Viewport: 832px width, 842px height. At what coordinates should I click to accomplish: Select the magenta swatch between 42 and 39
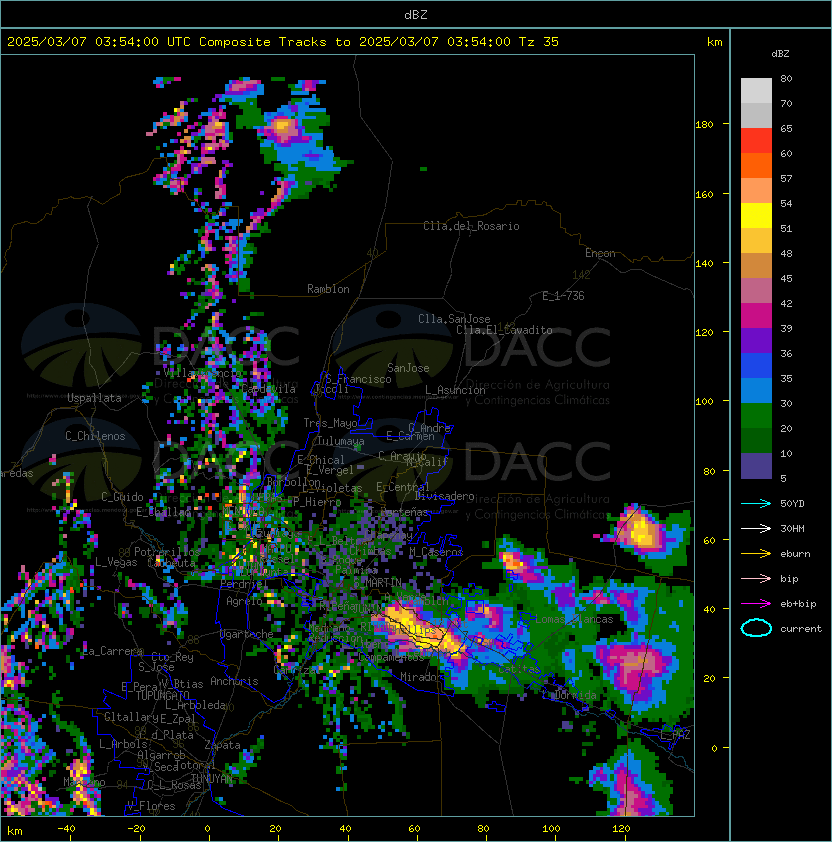756,315
